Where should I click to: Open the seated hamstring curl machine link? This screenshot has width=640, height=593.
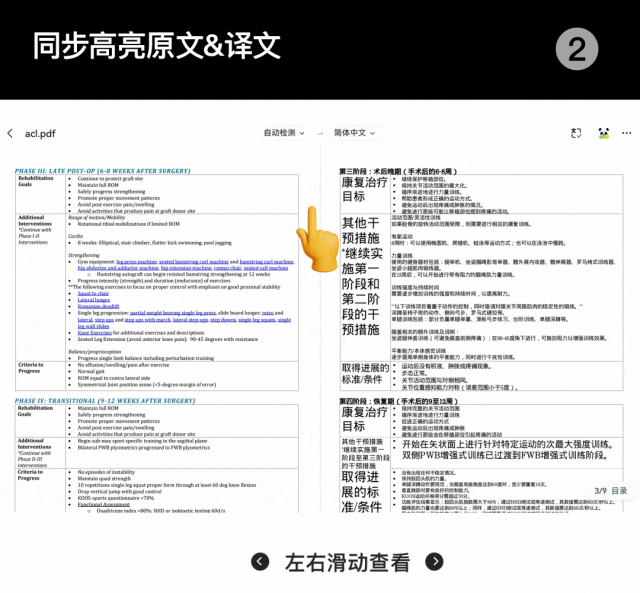194,262
